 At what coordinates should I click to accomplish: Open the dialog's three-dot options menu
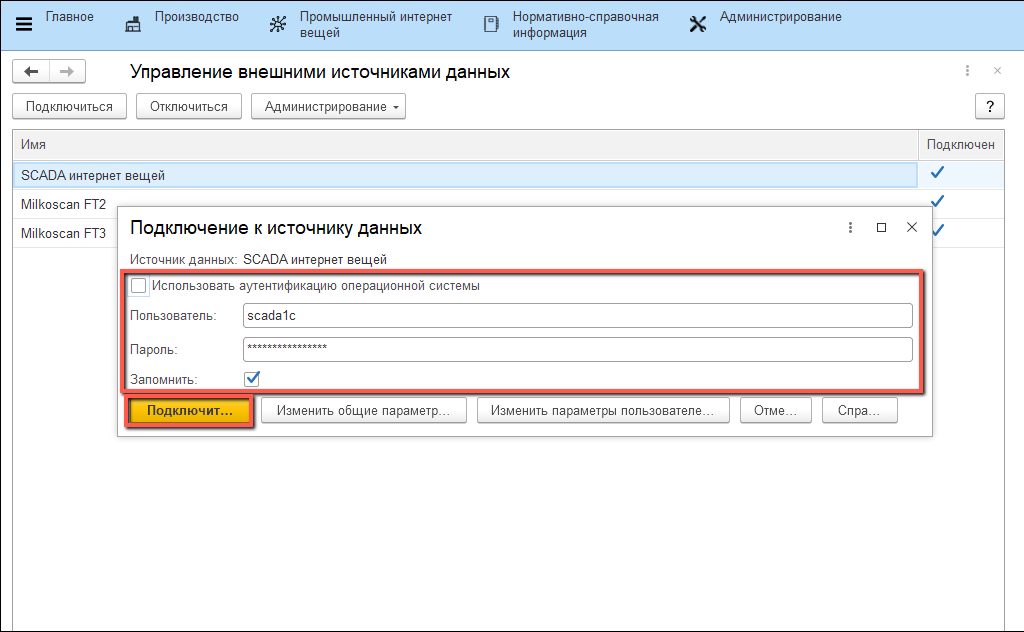pyautogui.click(x=850, y=228)
